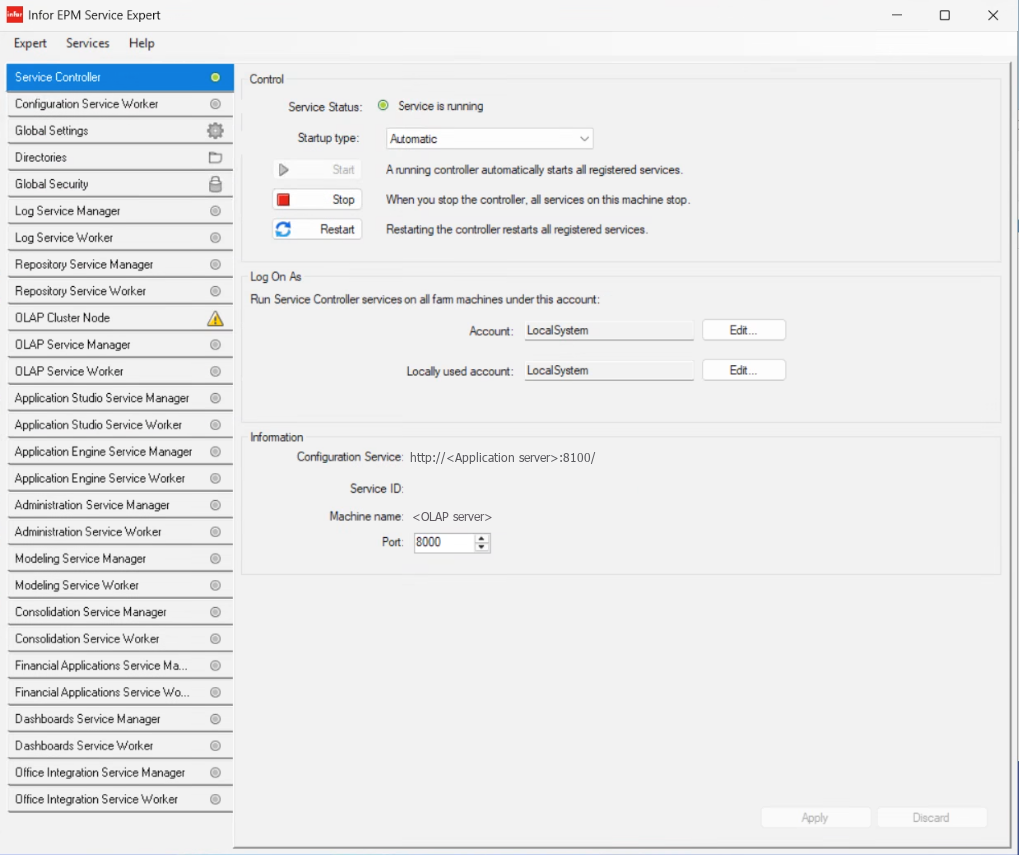Image resolution: width=1019 pixels, height=855 pixels.
Task: Restart the service controller
Action: [317, 229]
